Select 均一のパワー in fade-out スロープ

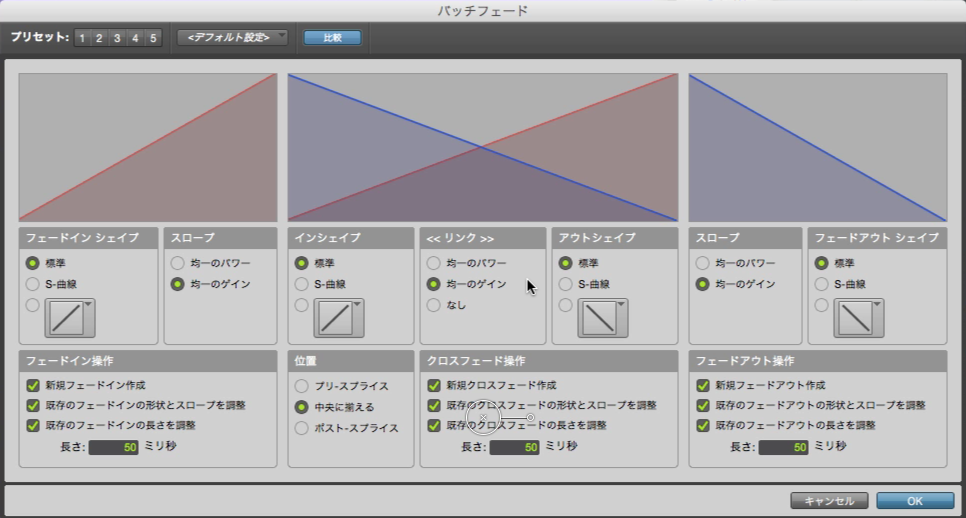pyautogui.click(x=702, y=263)
